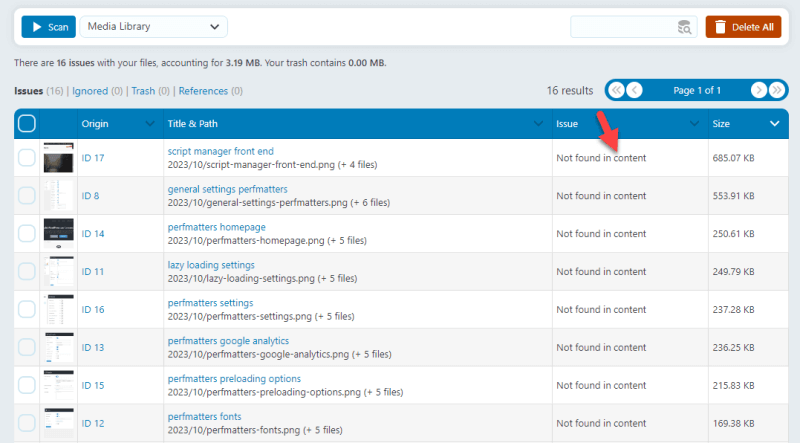Click the 2023/10/perfmatters-homepage.png path text
The width and height of the screenshot is (800, 443).
(x=246, y=240)
